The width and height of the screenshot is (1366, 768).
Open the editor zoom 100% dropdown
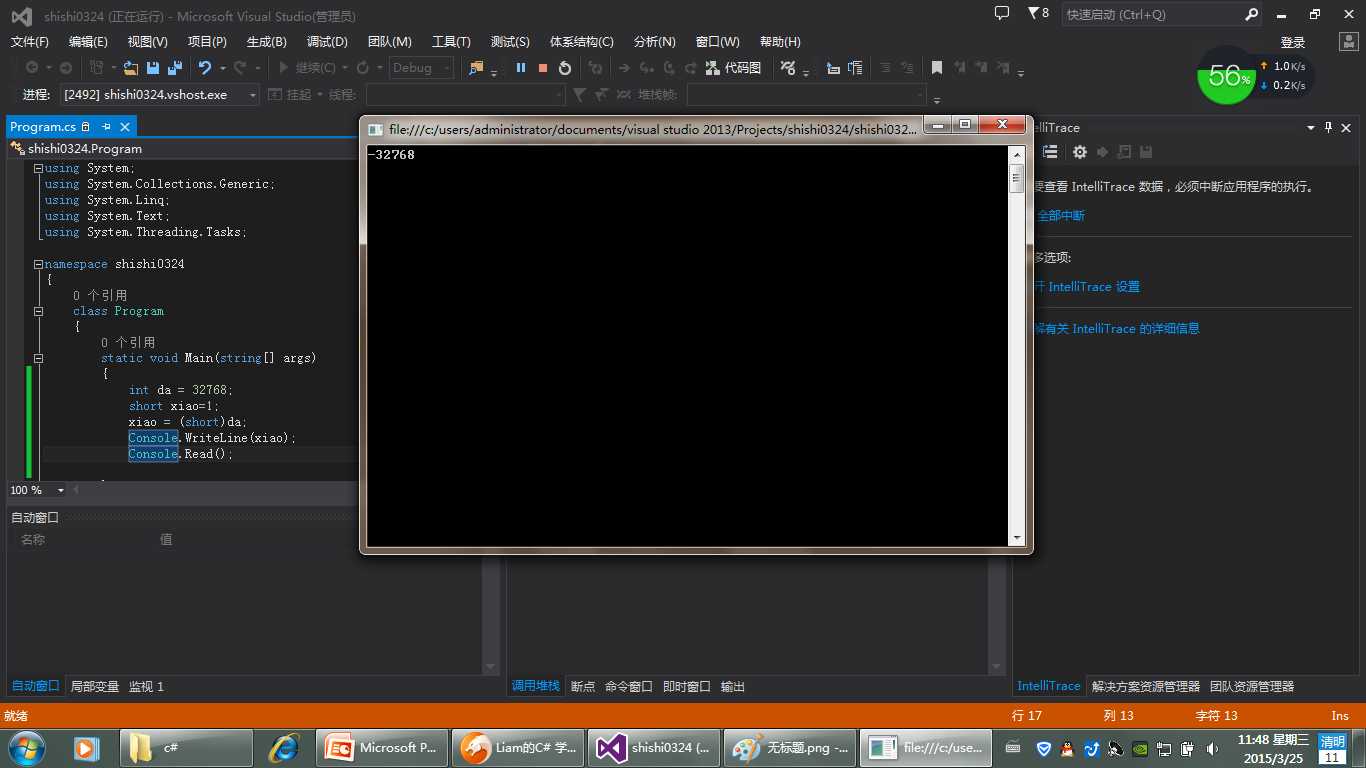60,490
